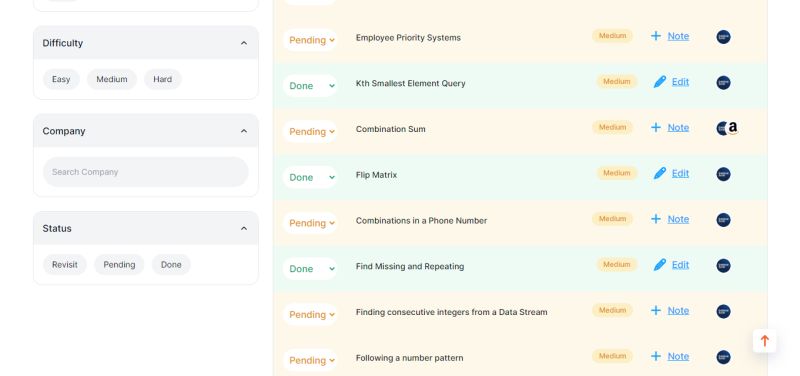
Task: Open the Done status dropdown for Flip Matrix
Action: [310, 178]
